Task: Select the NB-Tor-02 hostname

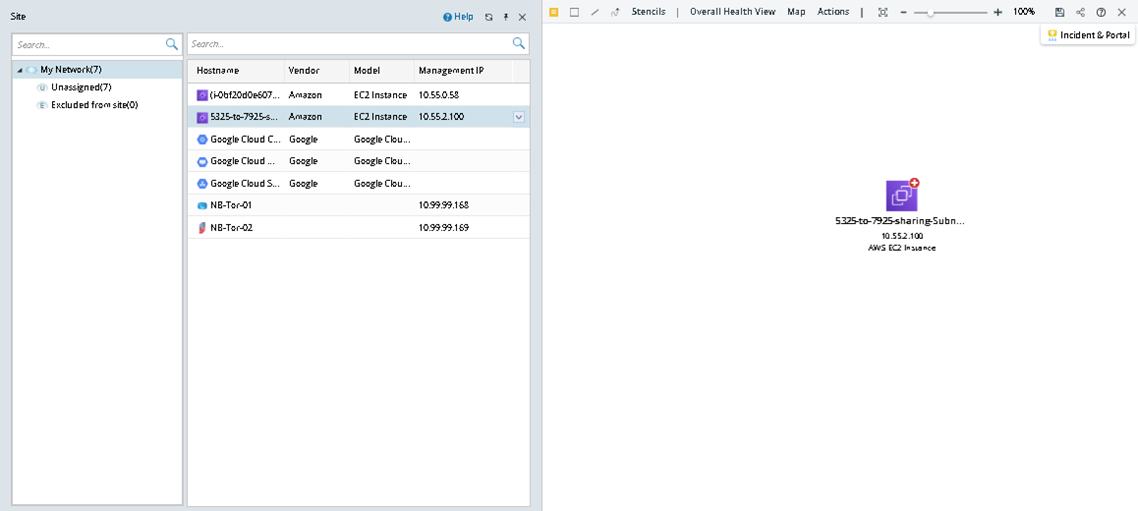Action: tap(232, 228)
